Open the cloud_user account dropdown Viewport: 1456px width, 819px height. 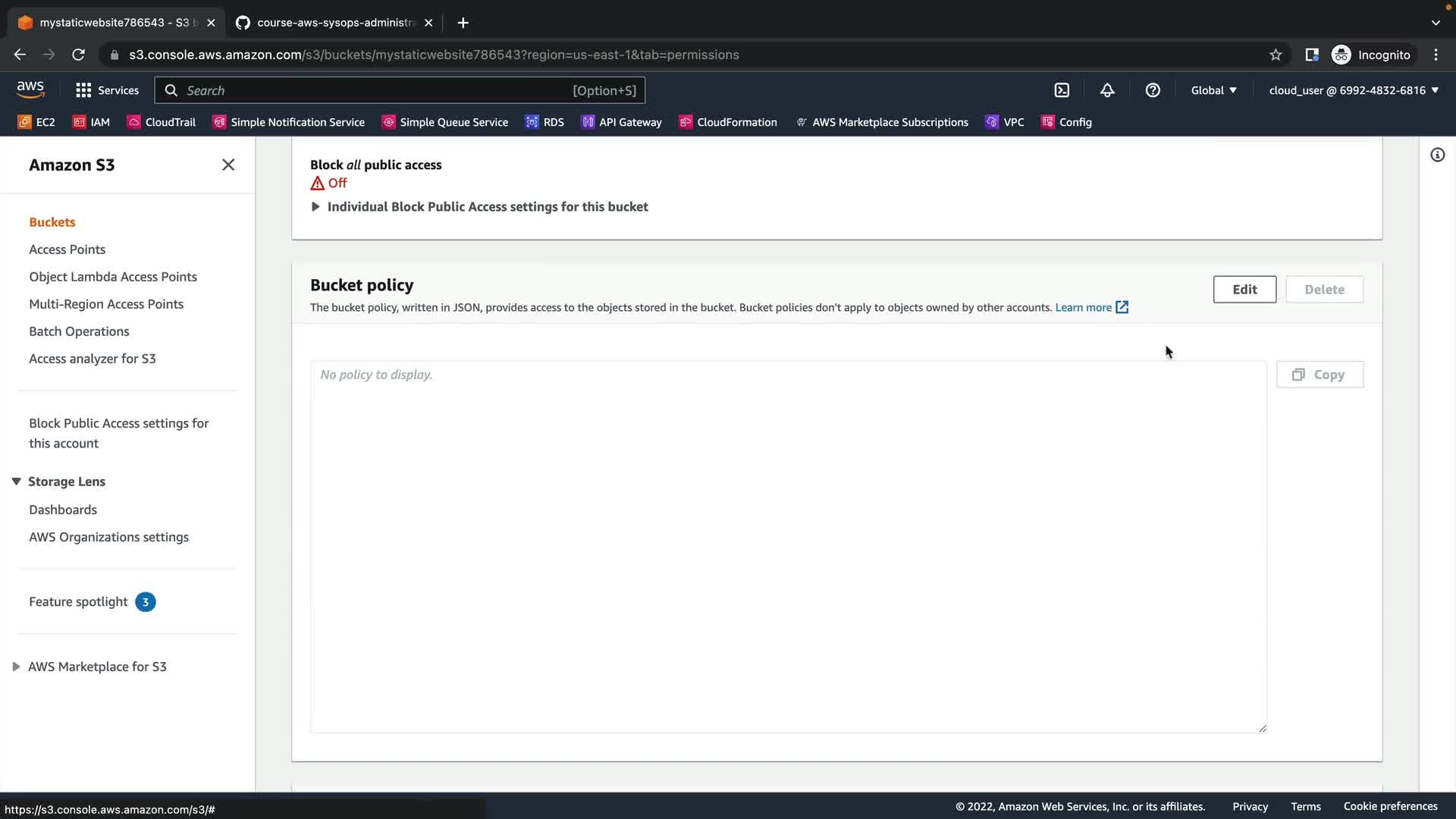(x=1354, y=90)
